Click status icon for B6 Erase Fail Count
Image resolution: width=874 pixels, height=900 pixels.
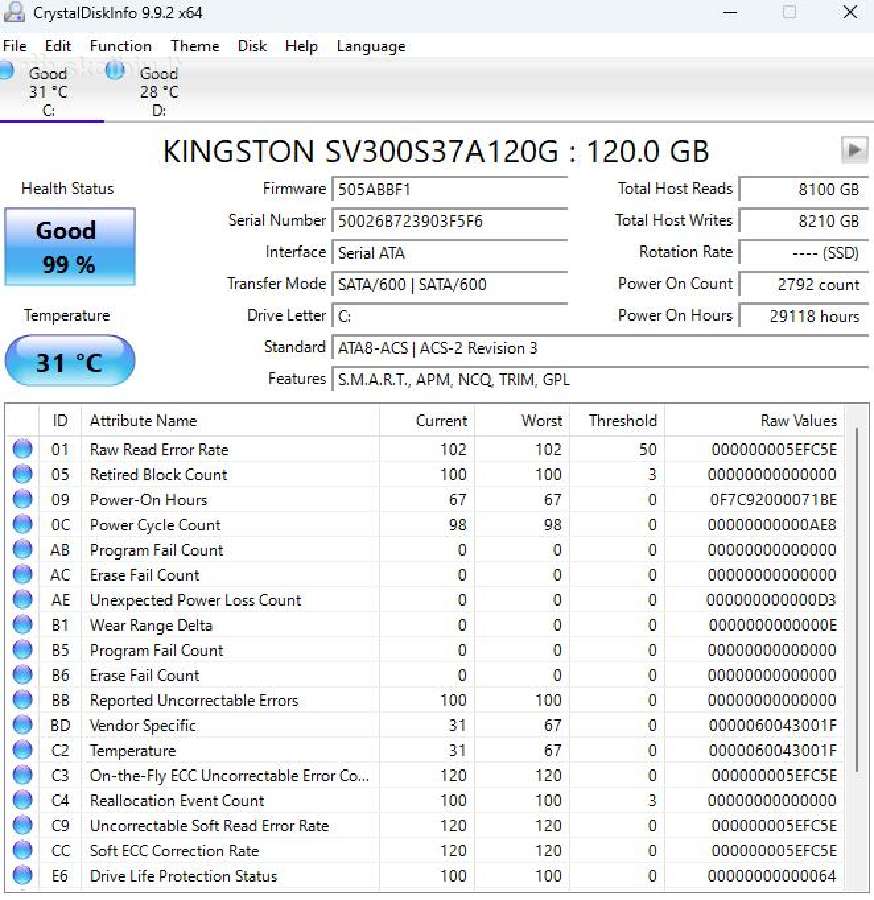22,675
